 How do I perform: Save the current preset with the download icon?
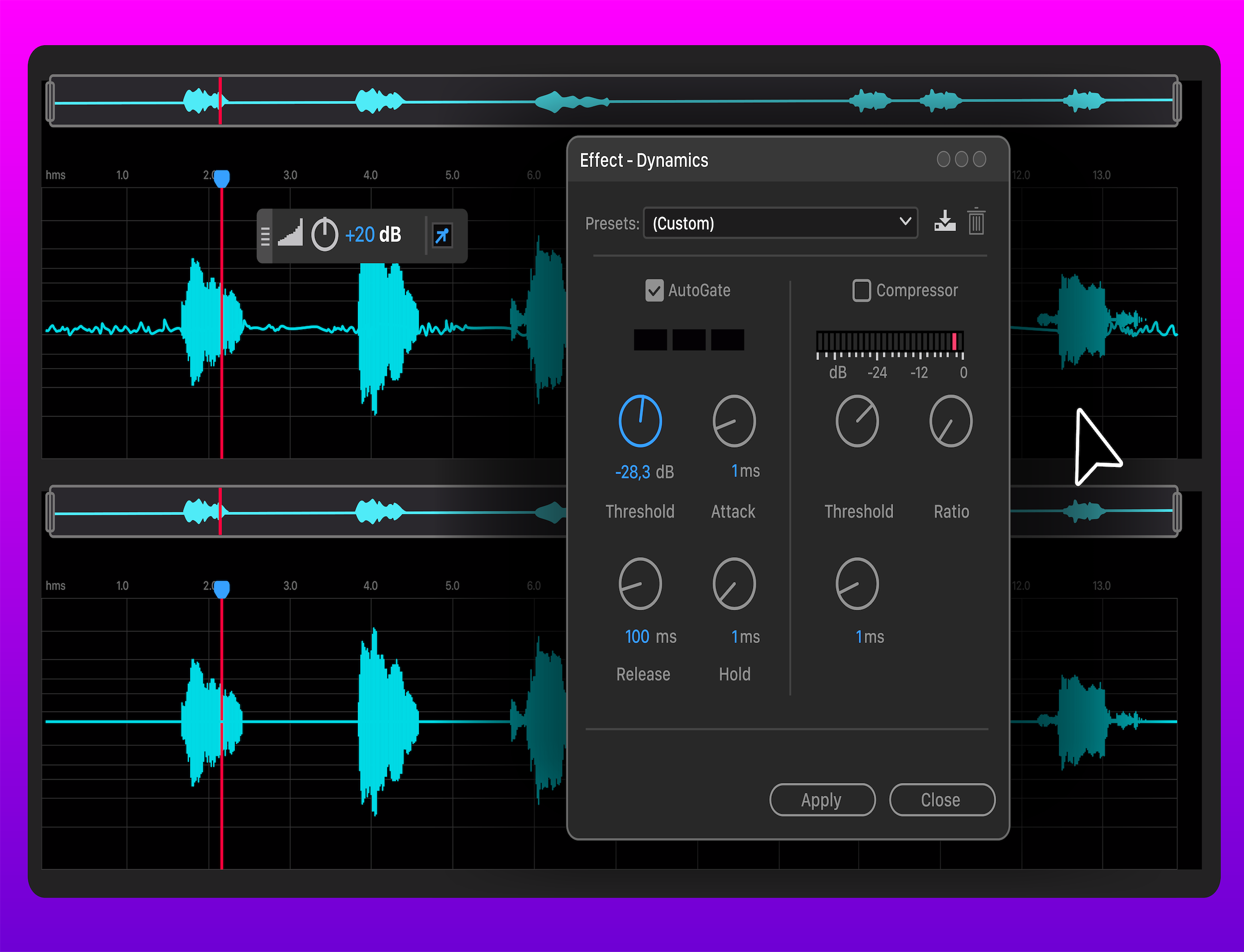(945, 221)
